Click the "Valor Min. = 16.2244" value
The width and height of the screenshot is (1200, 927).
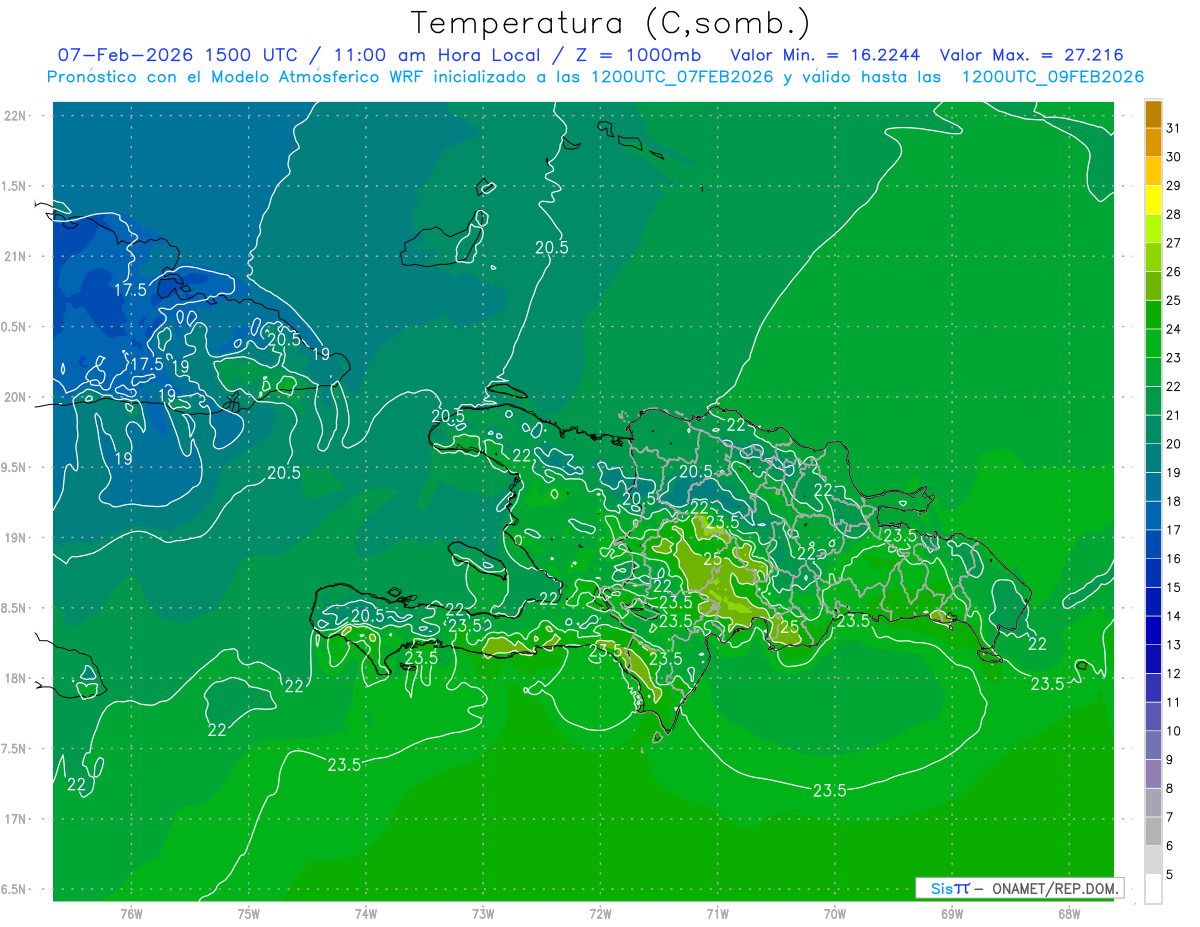[826, 54]
